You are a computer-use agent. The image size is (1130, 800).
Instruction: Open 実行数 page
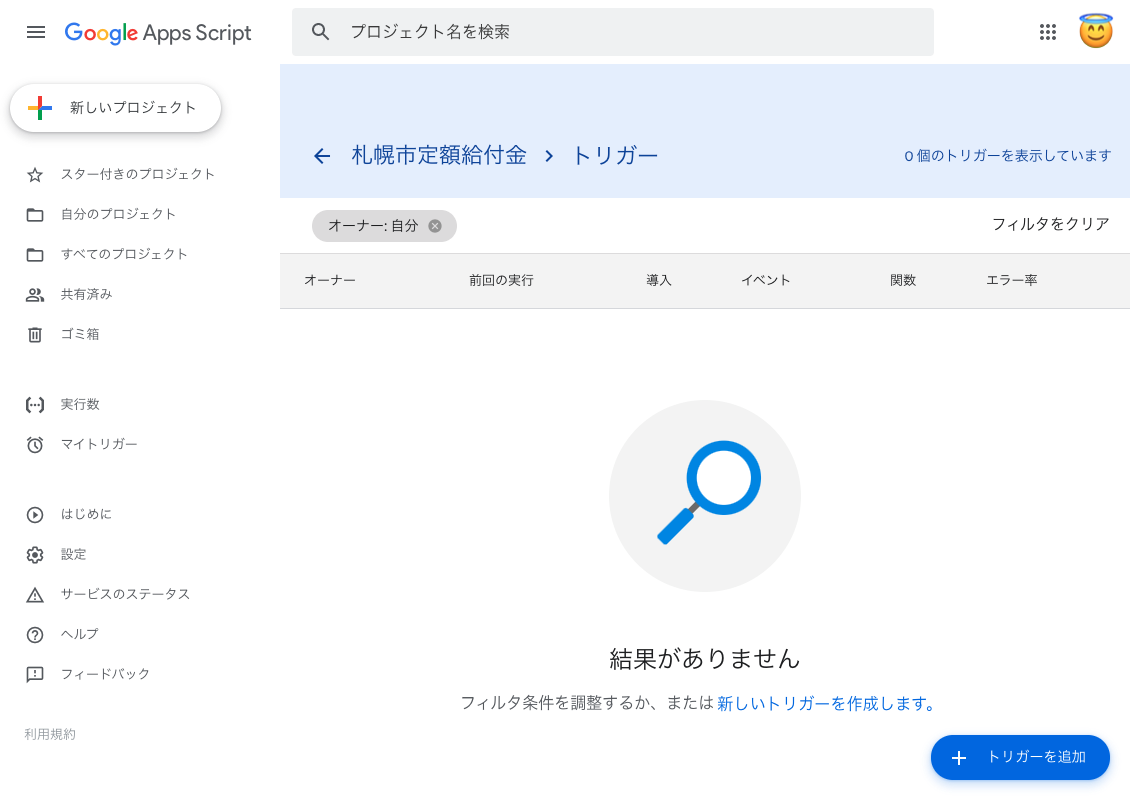pos(80,404)
